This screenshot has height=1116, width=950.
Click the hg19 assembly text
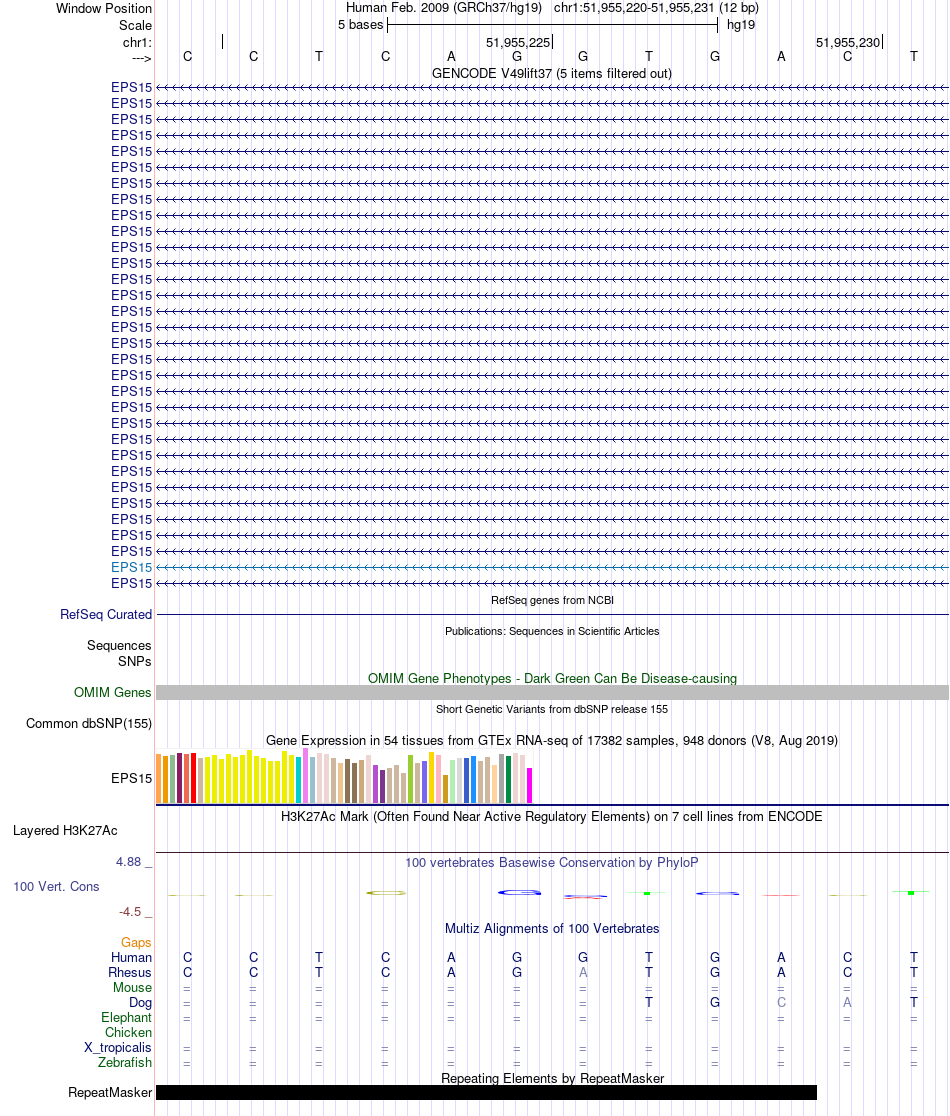point(741,25)
